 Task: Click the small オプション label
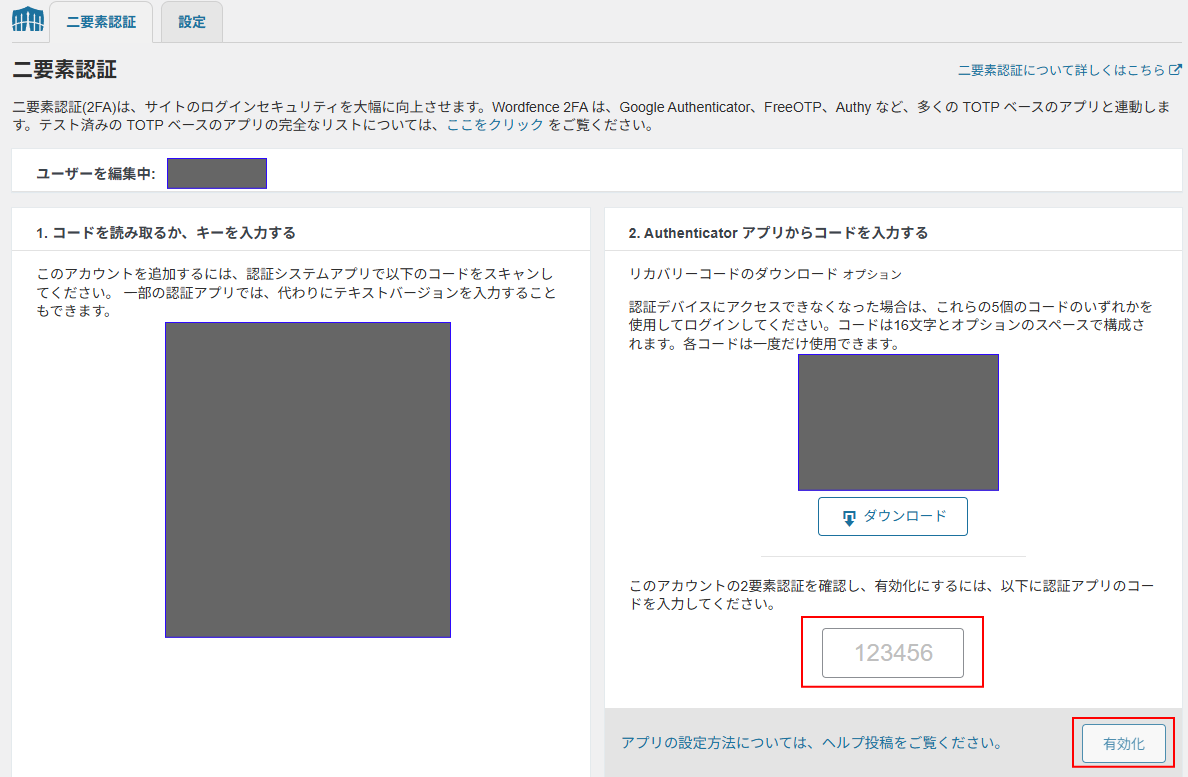point(872,274)
